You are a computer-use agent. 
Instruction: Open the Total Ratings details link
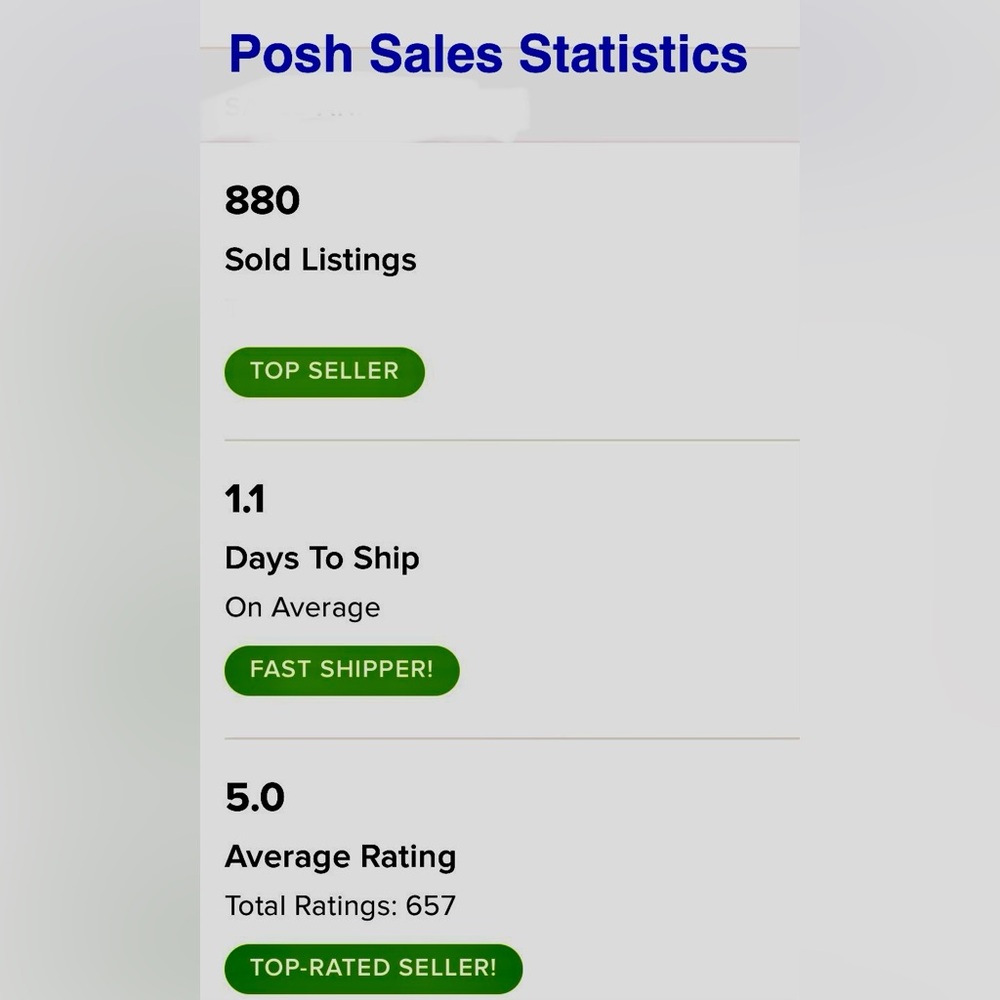click(x=339, y=906)
